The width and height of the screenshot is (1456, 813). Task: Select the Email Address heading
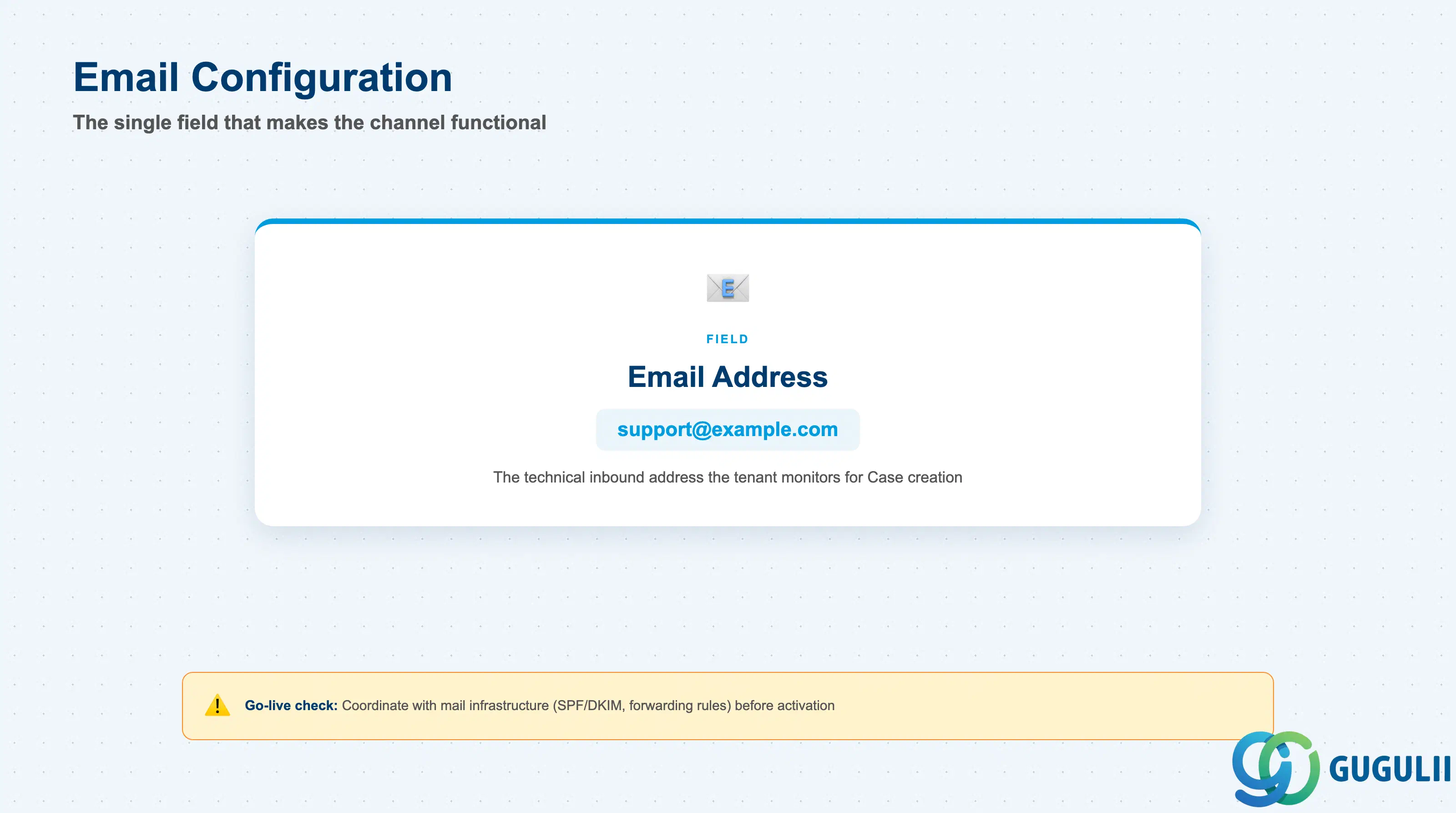(728, 376)
